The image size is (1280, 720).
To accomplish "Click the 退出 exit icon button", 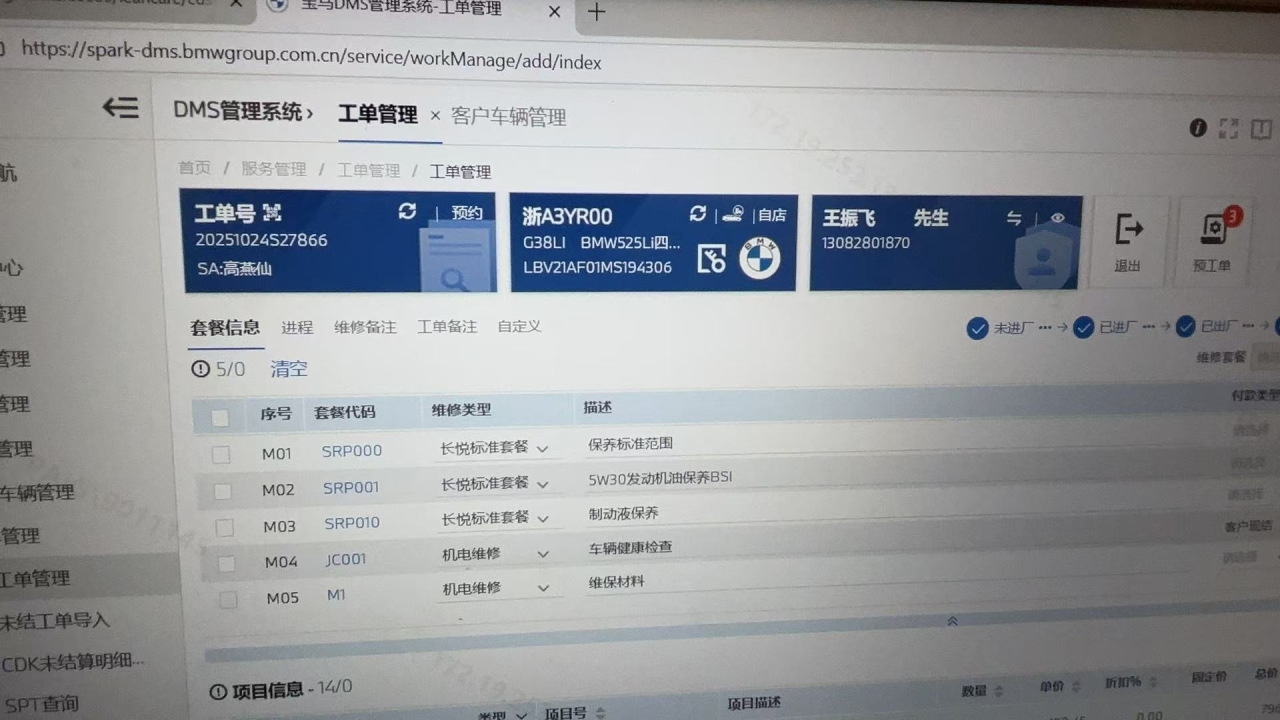I will pos(1128,241).
